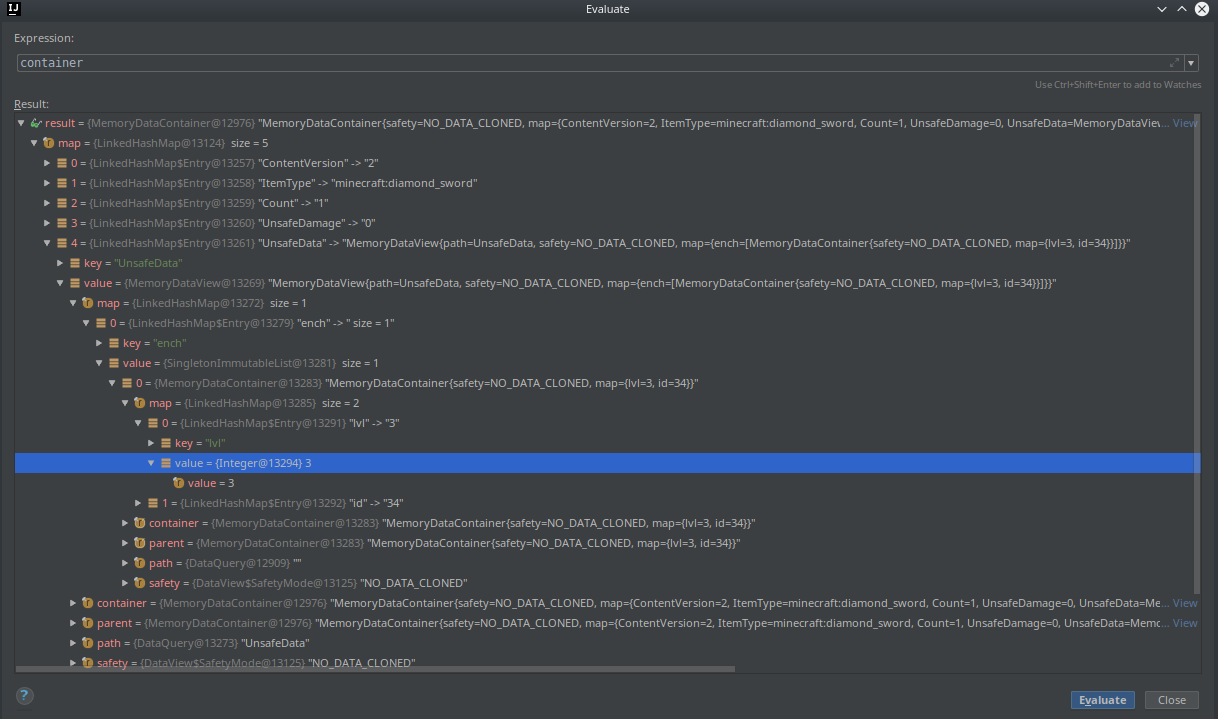Expand the "UnsafeDamage" entry row
Viewport: 1218px width, 719px height.
pos(46,222)
